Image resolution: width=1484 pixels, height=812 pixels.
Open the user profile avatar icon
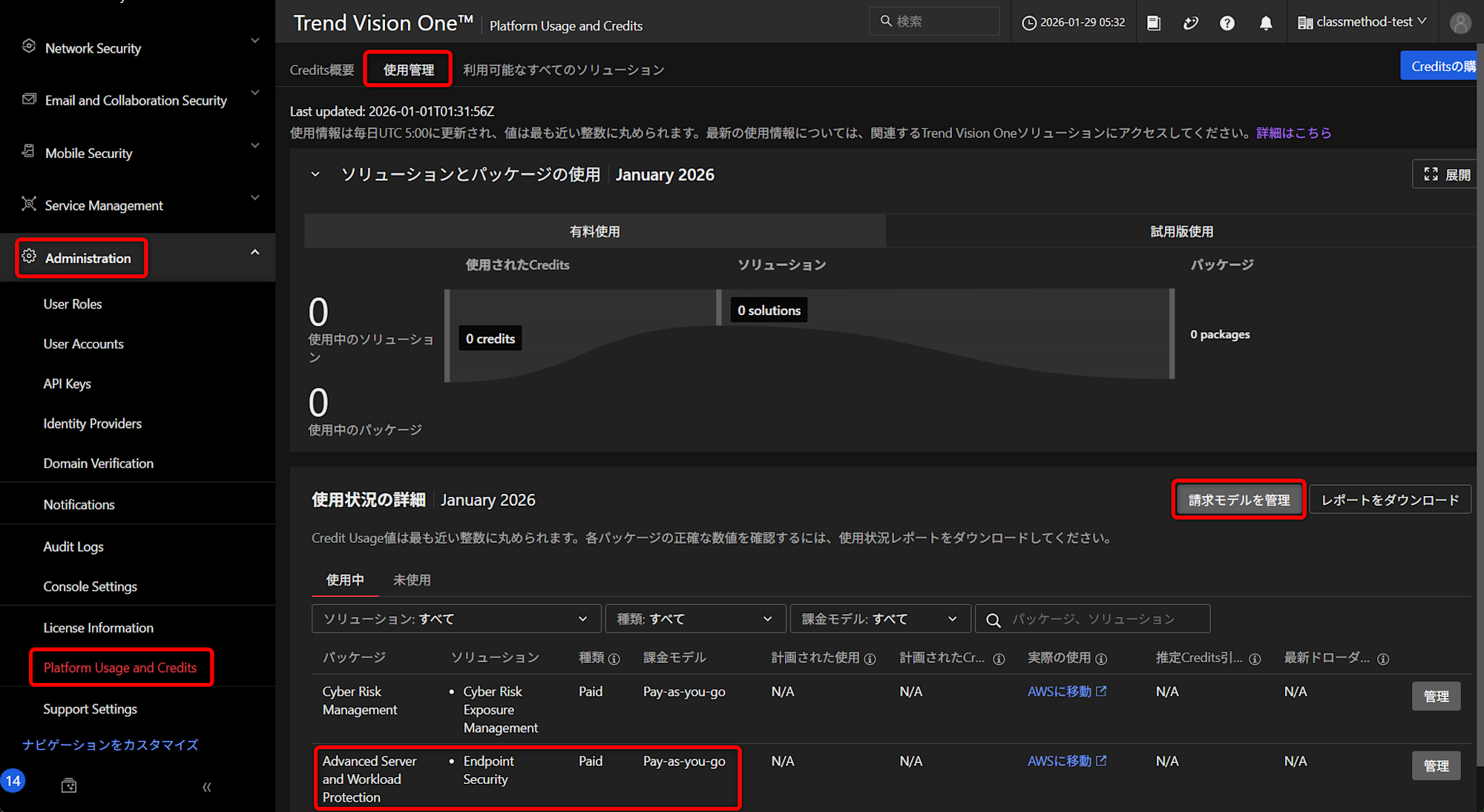[x=1460, y=23]
